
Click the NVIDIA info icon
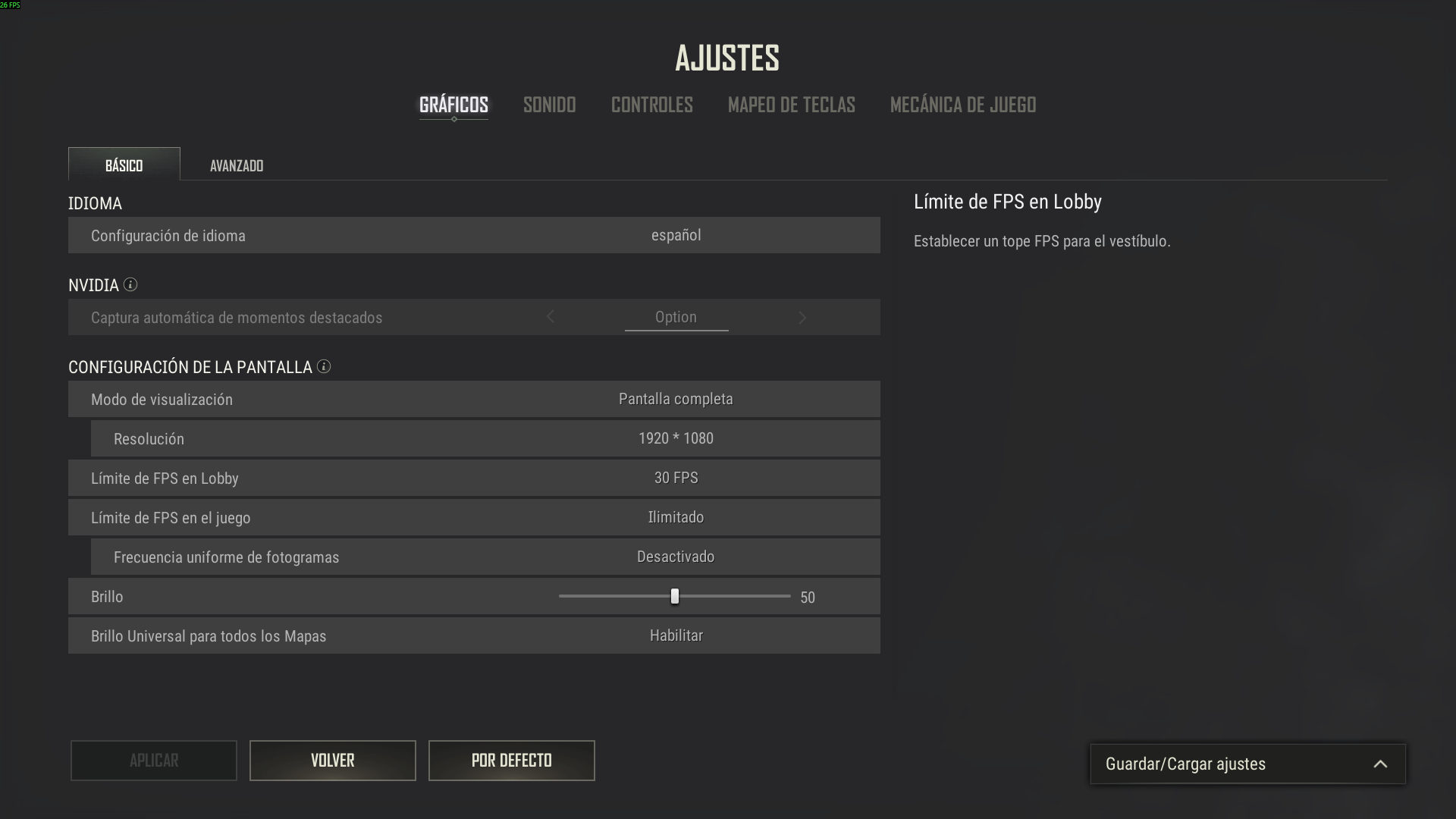pos(130,284)
